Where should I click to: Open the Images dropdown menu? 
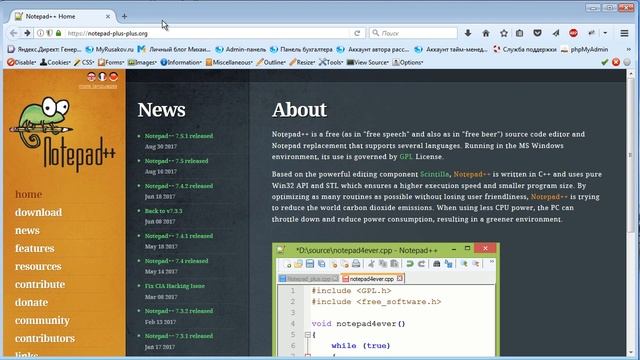point(142,62)
